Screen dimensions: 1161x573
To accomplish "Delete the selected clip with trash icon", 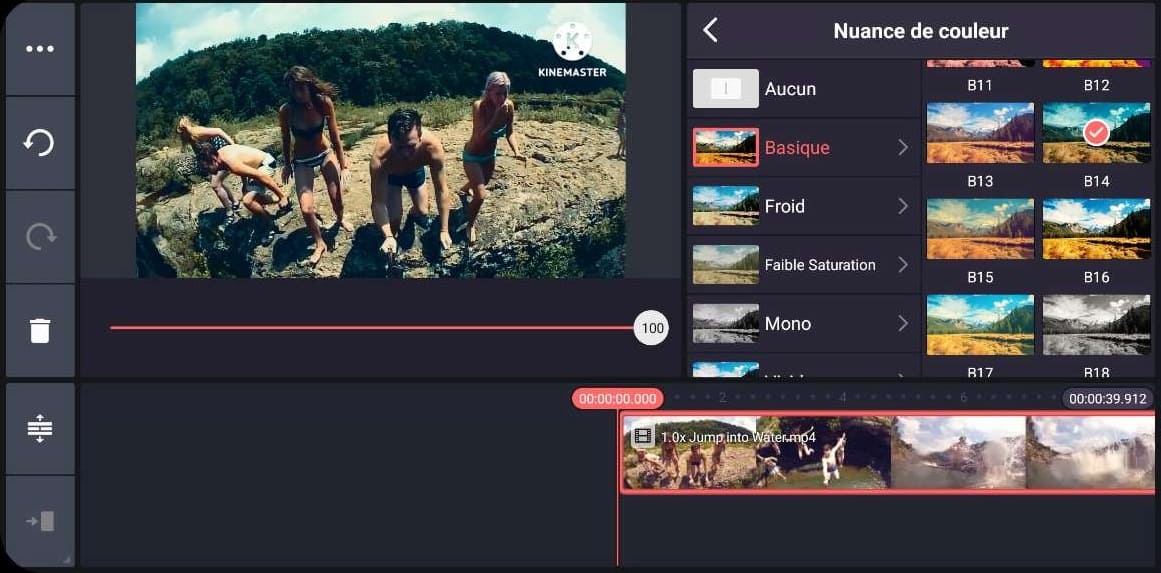I will [40, 330].
